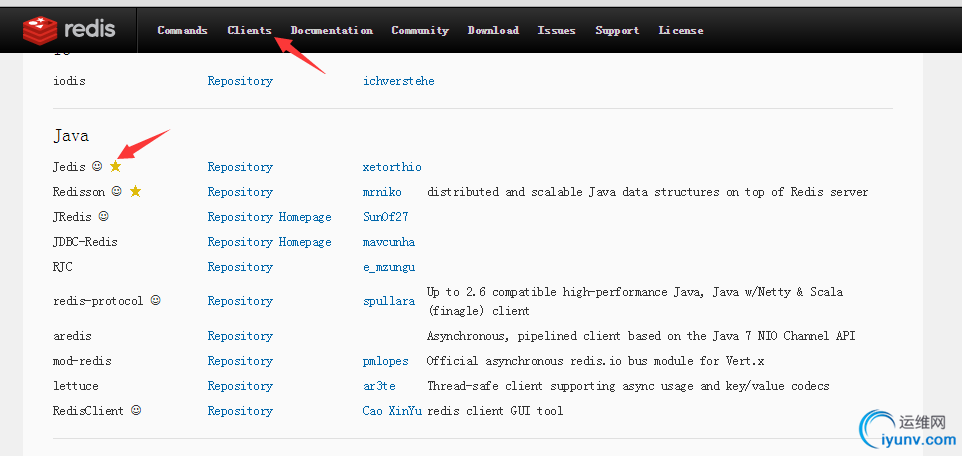Viewport: 962px width, 456px height.
Task: Visit author link pmlopes
Action: click(385, 361)
